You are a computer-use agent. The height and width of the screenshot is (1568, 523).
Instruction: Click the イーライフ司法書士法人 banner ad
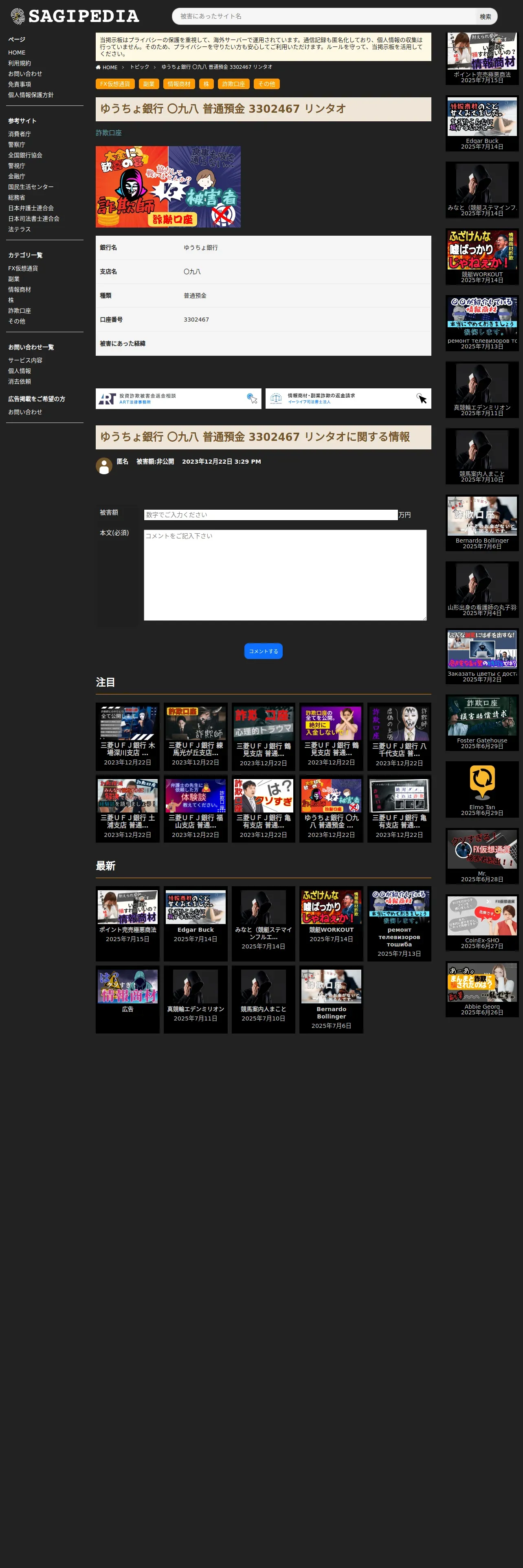(x=348, y=399)
